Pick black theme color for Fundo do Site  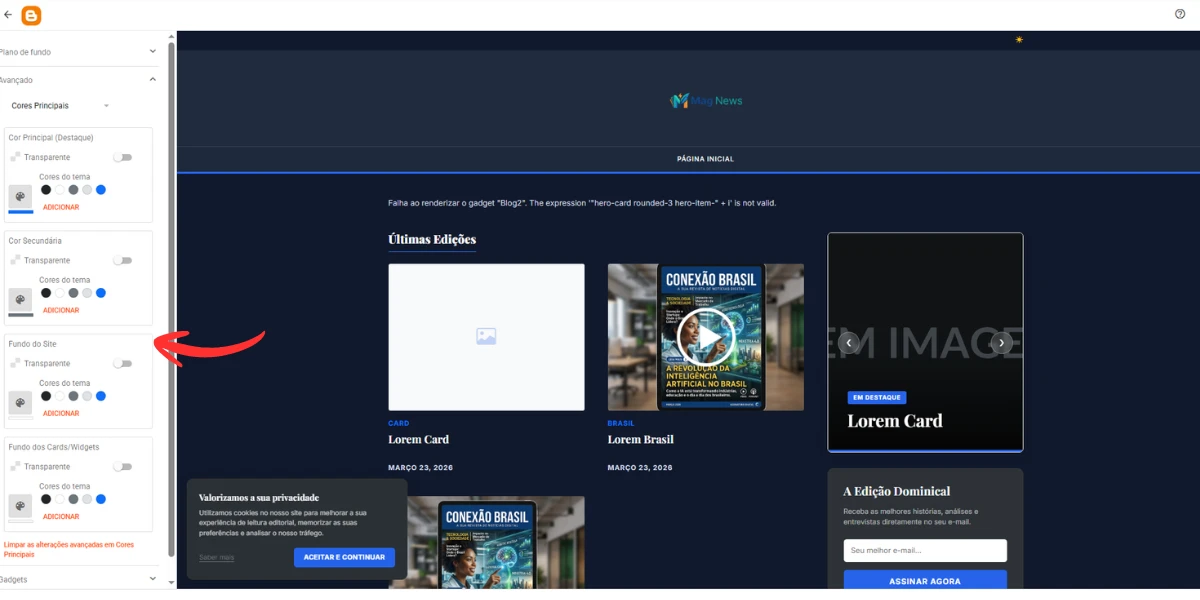[x=46, y=396]
